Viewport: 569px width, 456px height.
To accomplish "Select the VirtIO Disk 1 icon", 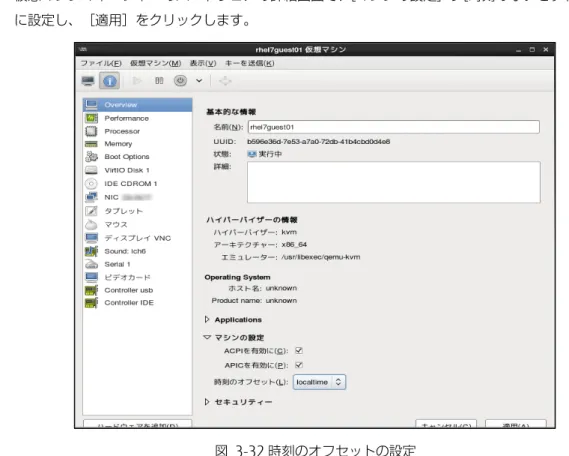I will [91, 170].
